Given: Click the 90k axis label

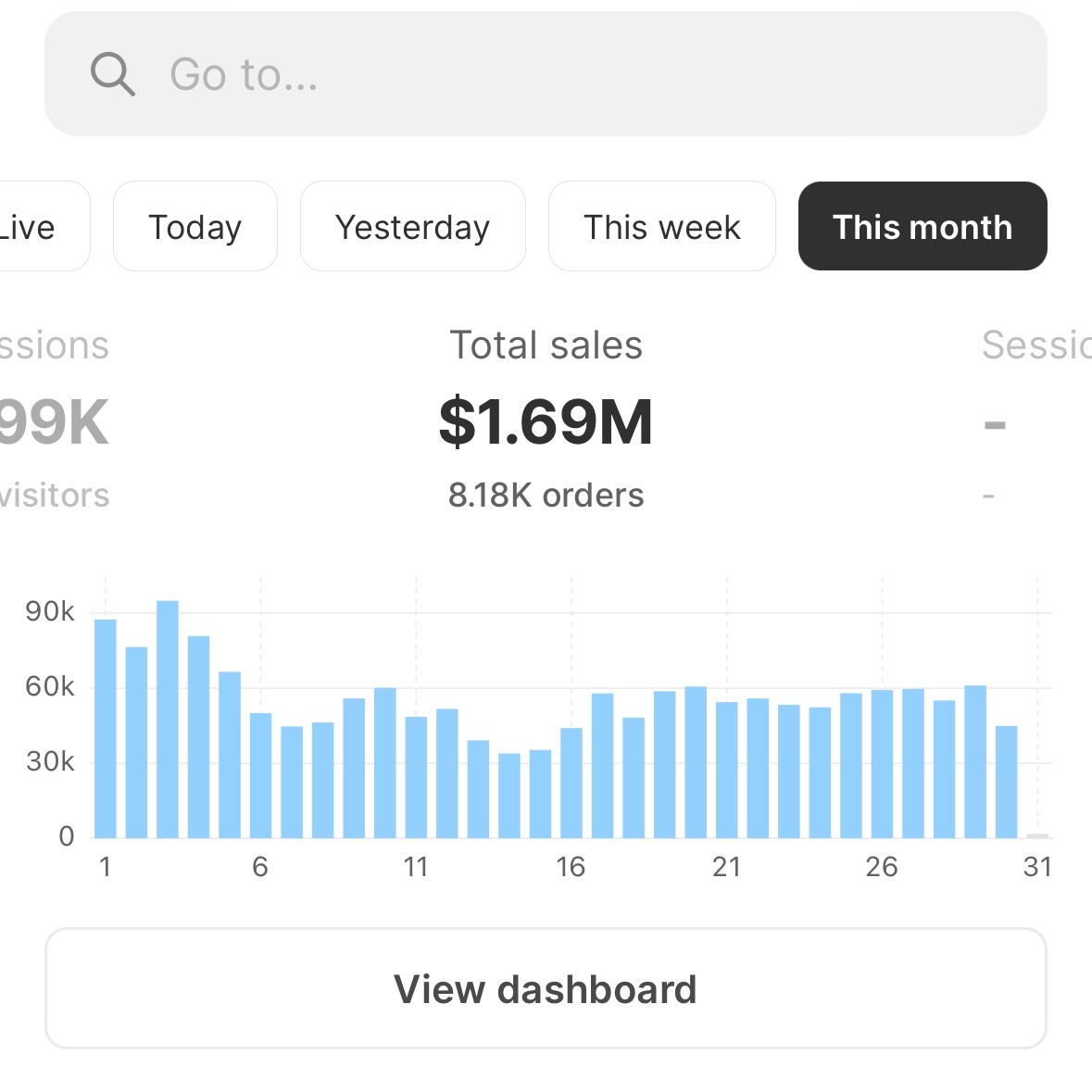Looking at the screenshot, I should pyautogui.click(x=48, y=609).
